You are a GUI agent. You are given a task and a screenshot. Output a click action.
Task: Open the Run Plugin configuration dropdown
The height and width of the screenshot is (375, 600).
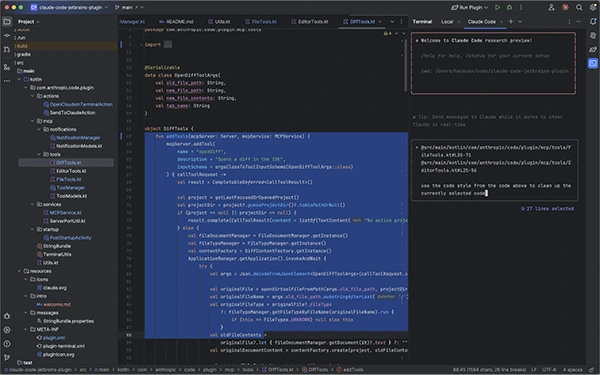470,7
